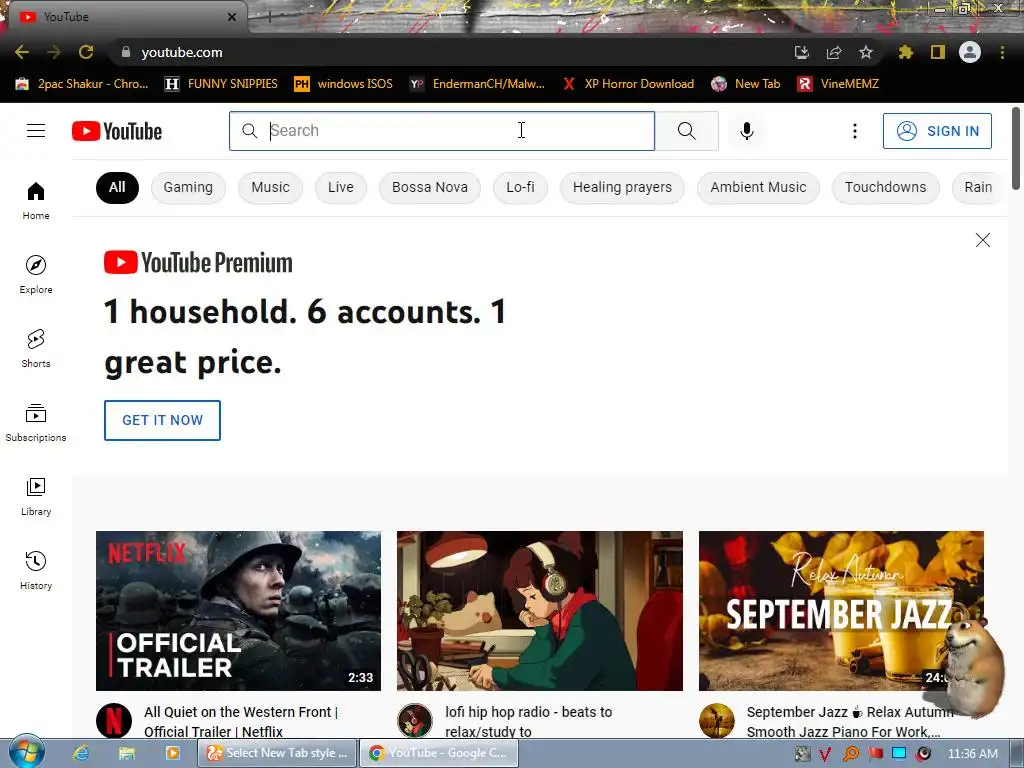Focus the YouTube search field
Viewport: 1024px width, 768px height.
(442, 131)
